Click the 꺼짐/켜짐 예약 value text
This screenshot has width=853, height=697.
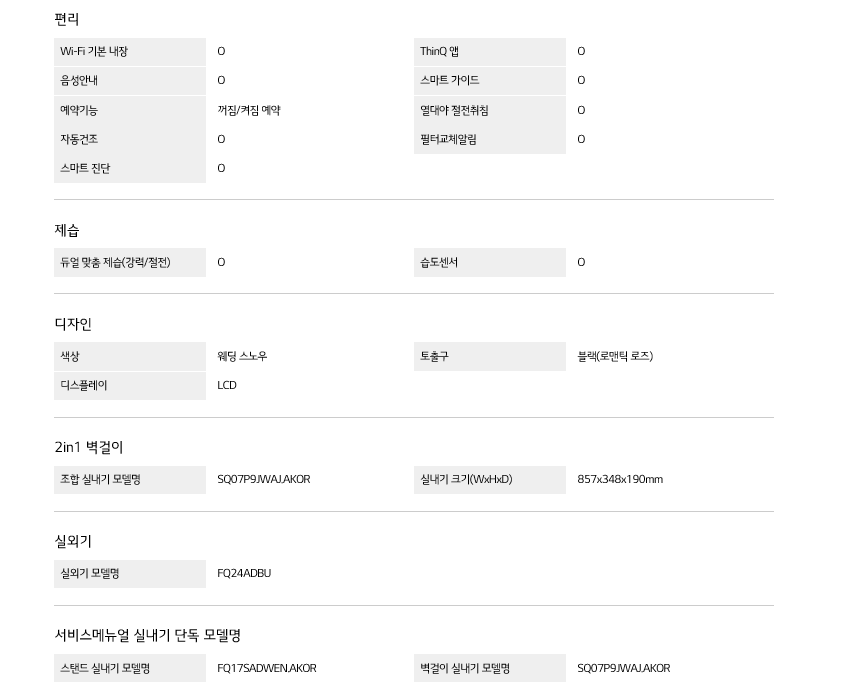click(x=249, y=110)
